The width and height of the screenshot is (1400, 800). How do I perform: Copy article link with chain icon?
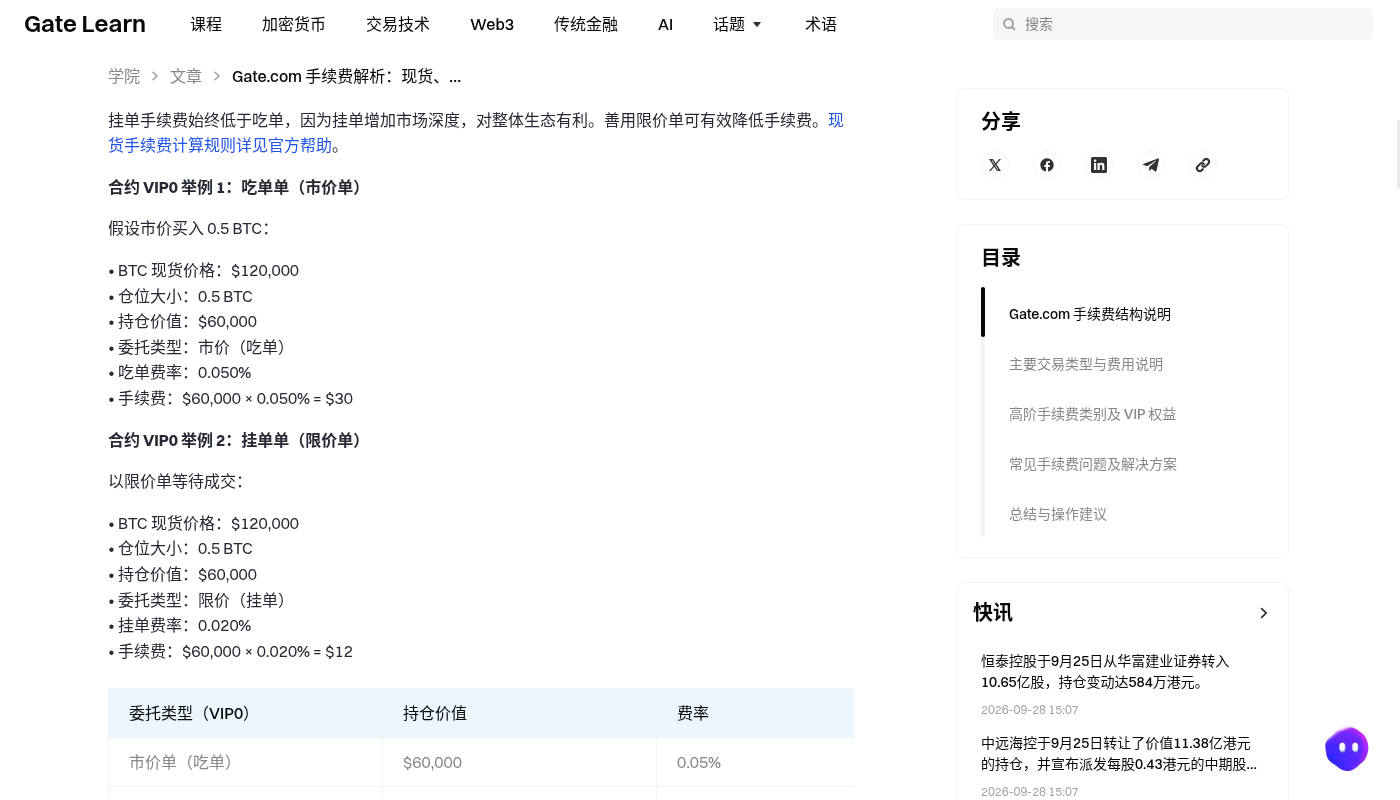click(x=1203, y=165)
